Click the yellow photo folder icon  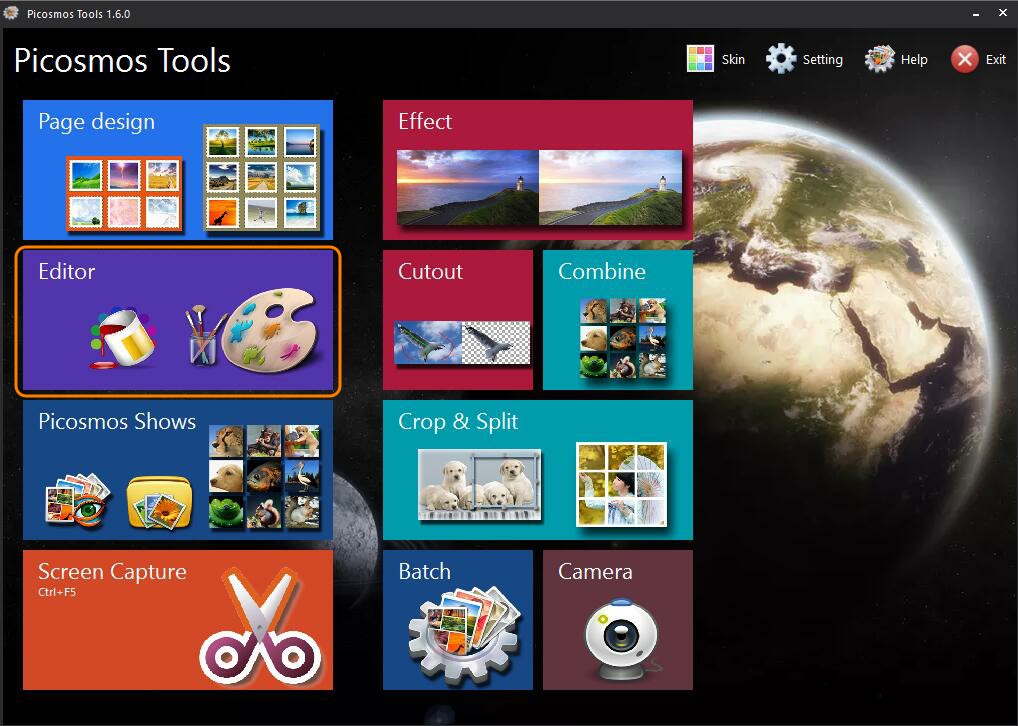(160, 501)
